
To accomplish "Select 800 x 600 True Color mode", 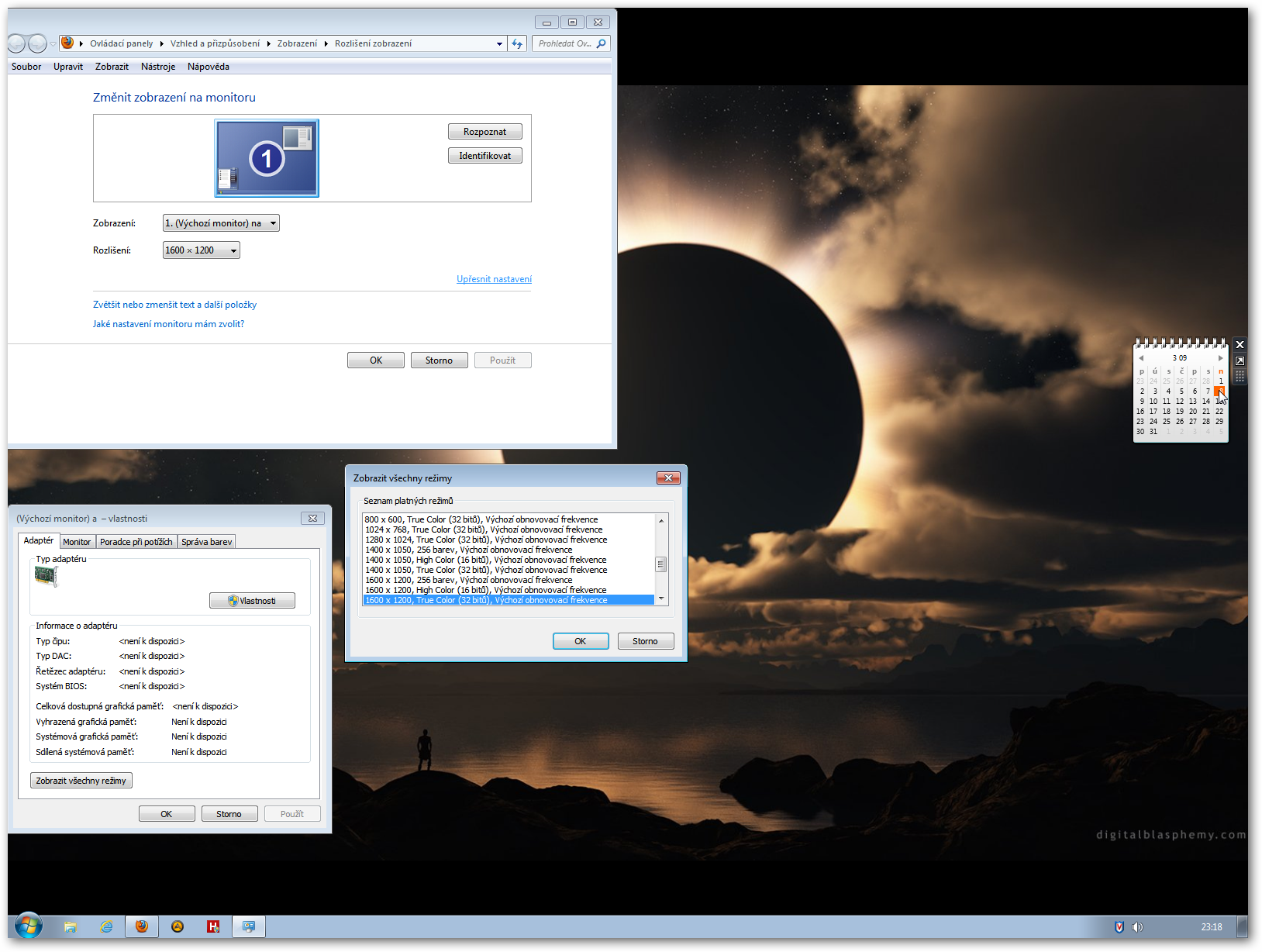I will [509, 519].
